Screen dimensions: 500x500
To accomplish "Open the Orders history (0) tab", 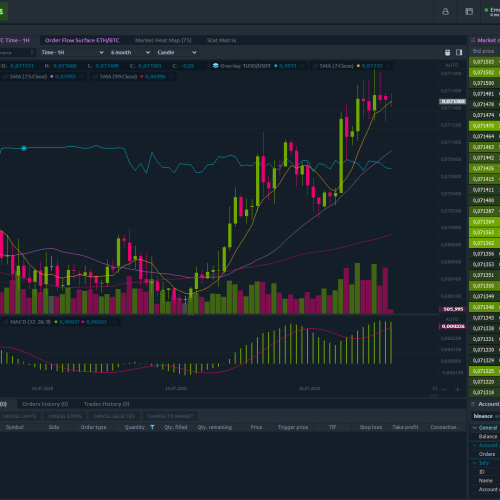I will point(45,404).
